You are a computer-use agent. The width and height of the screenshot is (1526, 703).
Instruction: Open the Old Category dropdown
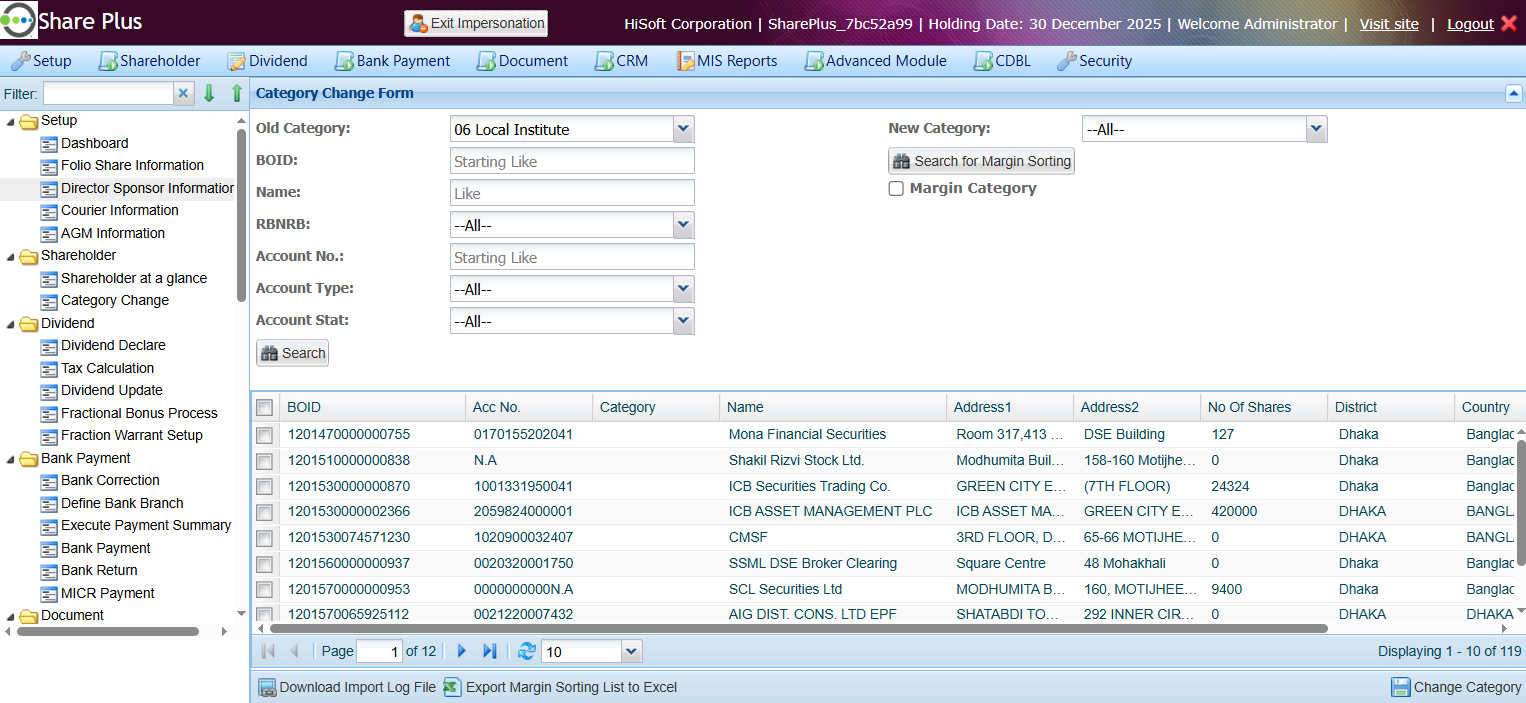[x=684, y=129]
